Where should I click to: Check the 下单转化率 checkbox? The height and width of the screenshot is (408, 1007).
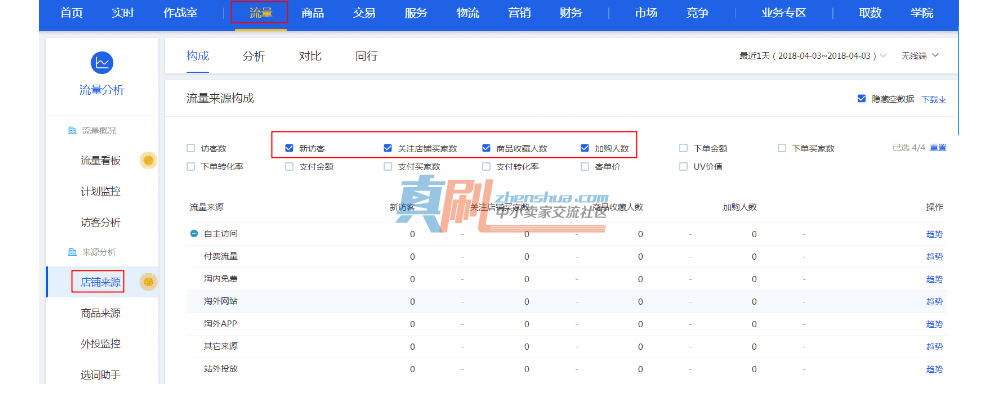point(191,166)
